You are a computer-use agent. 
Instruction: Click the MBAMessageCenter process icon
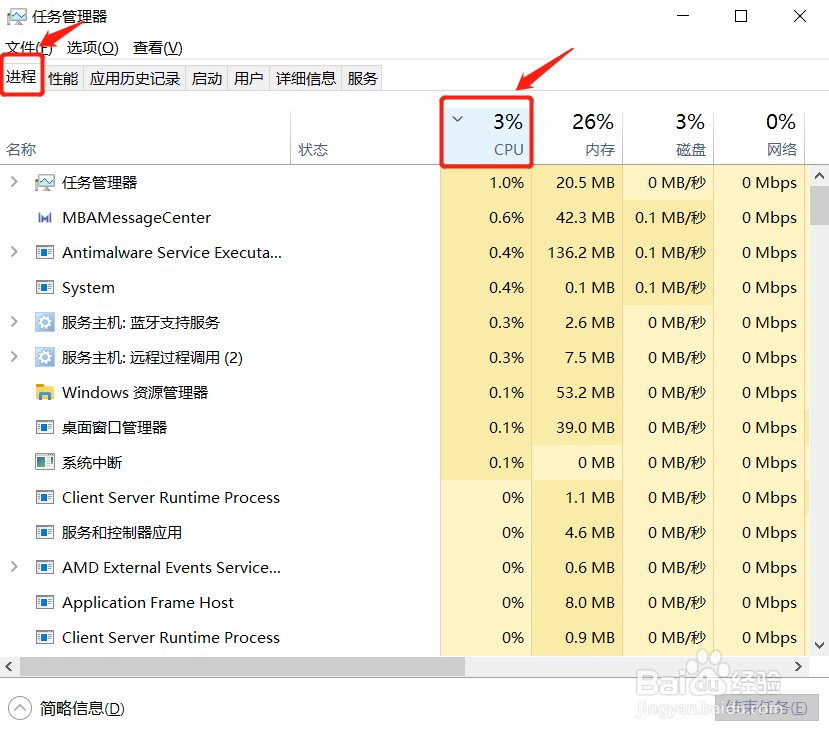[44, 217]
